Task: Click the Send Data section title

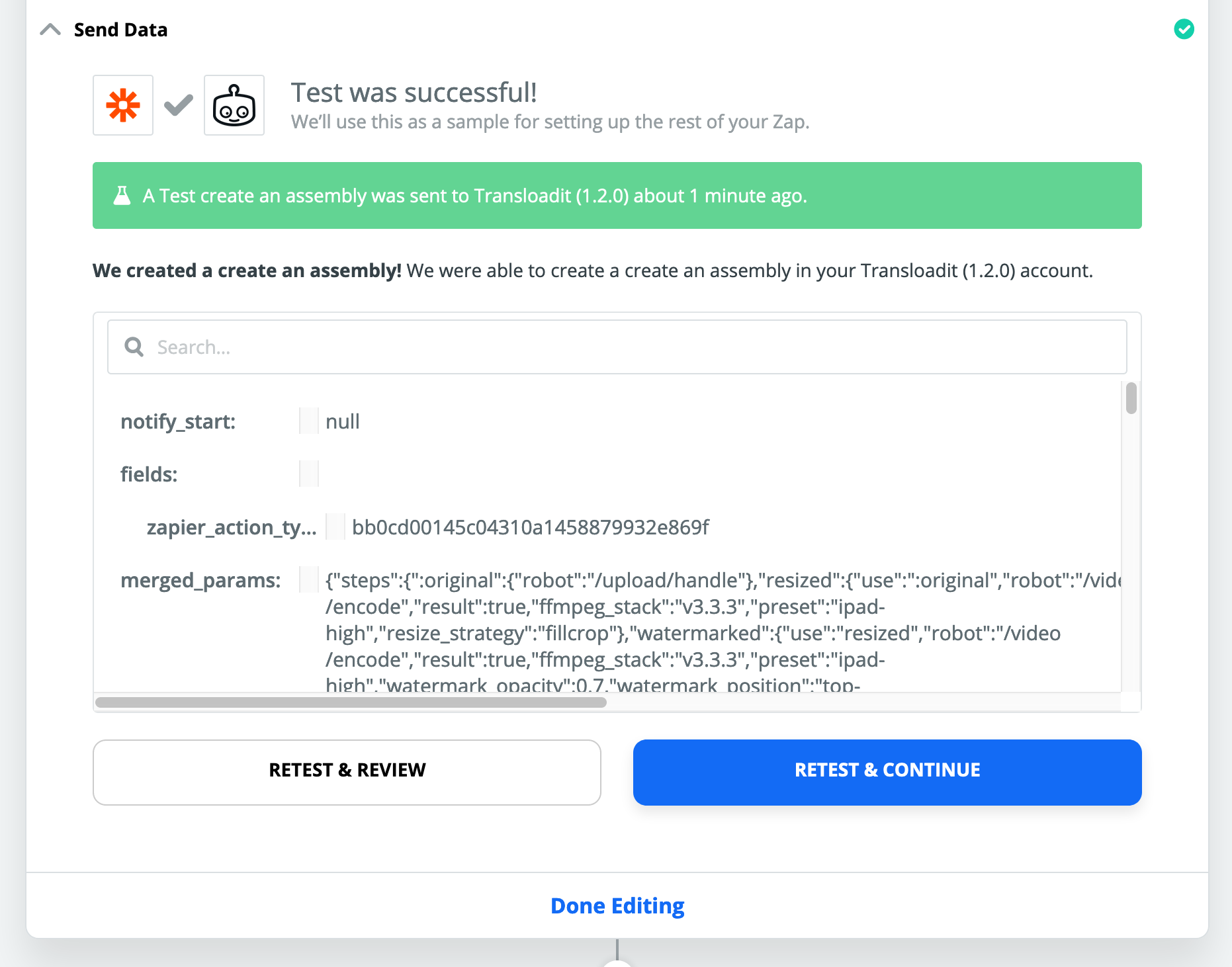Action: click(120, 30)
